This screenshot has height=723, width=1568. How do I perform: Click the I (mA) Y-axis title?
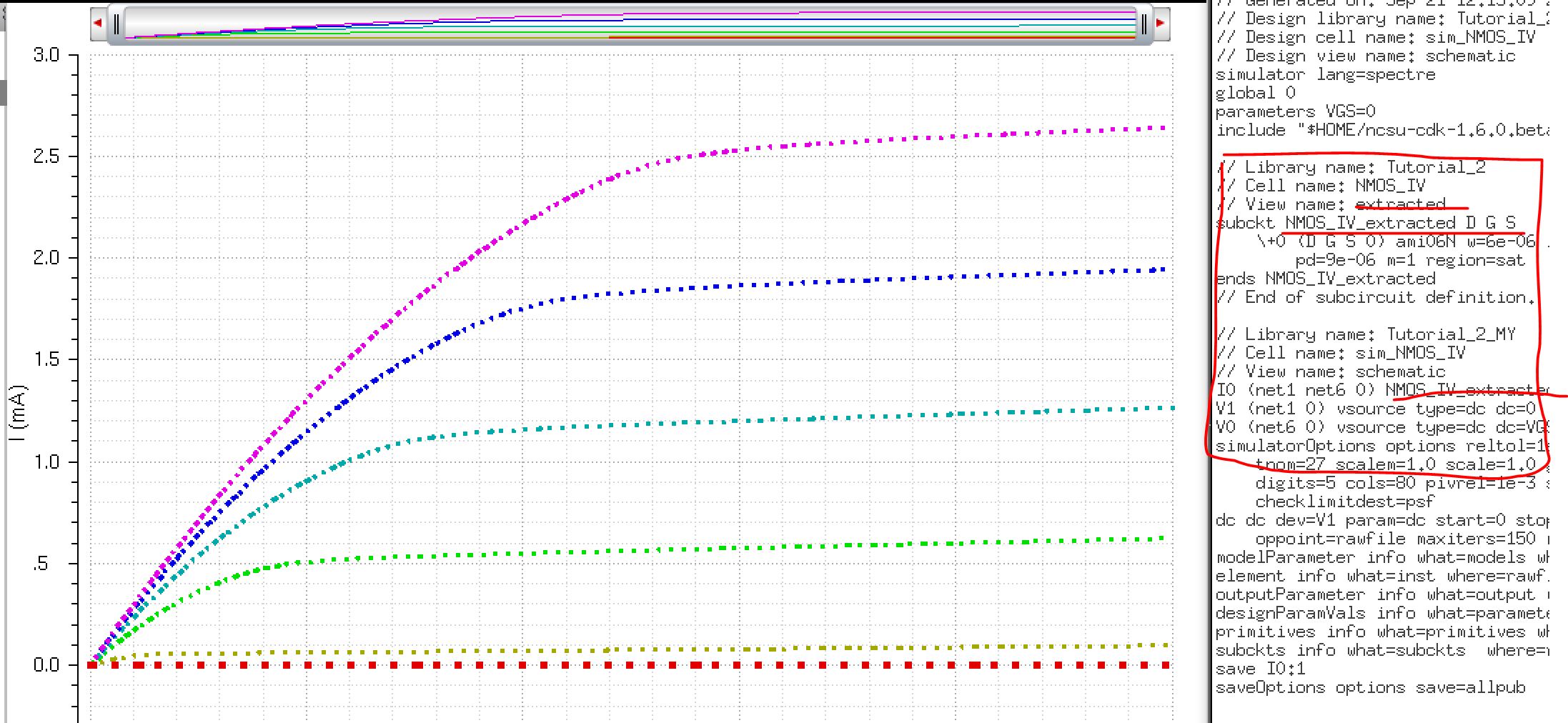point(18,413)
